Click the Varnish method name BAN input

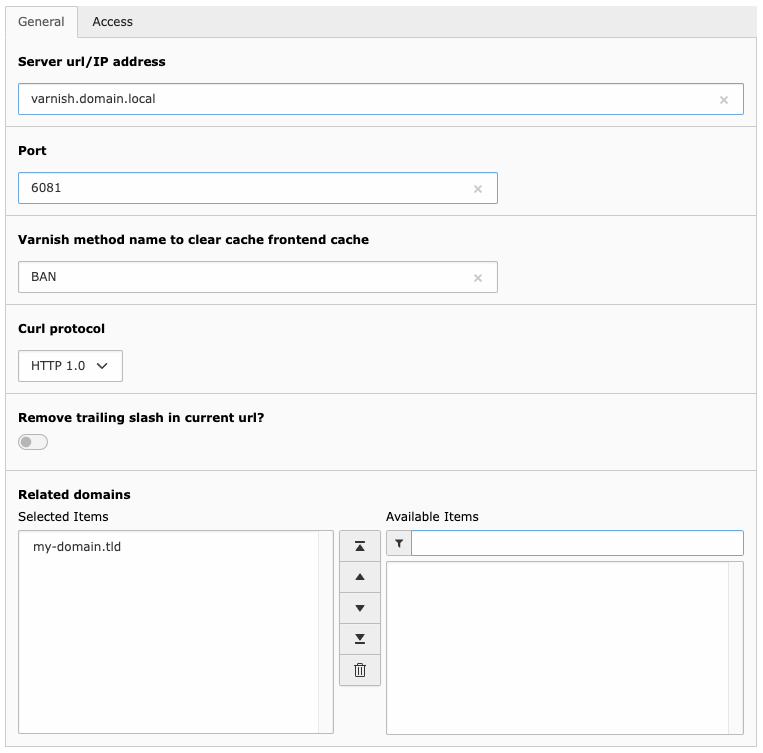point(258,277)
